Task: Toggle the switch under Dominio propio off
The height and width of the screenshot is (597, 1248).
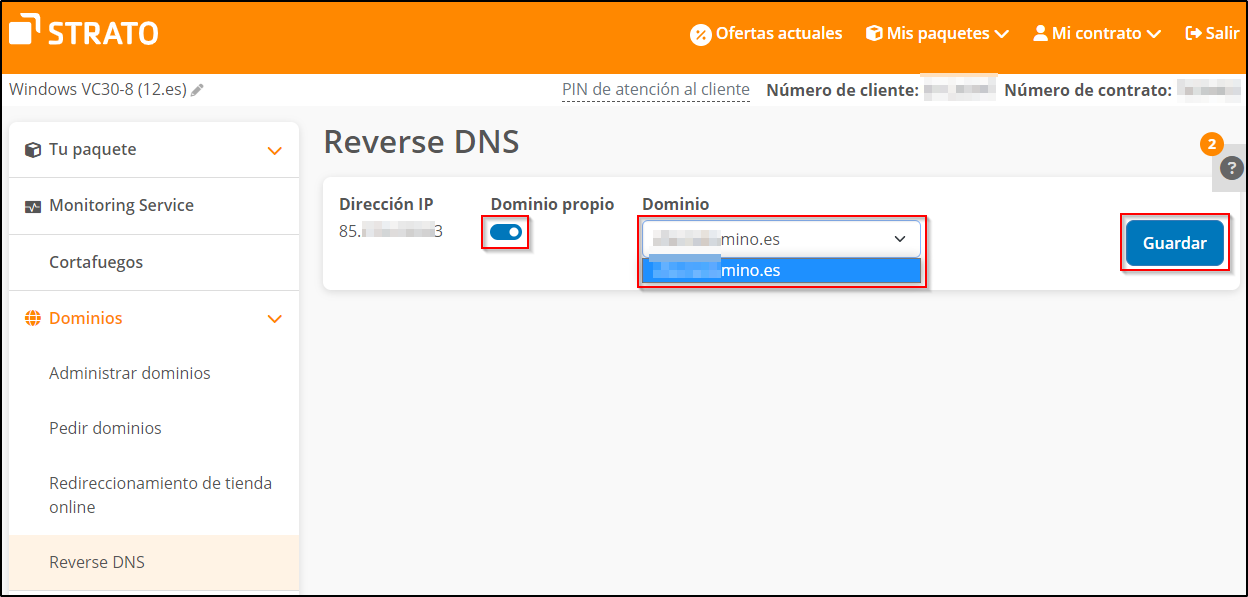Action: tap(505, 231)
